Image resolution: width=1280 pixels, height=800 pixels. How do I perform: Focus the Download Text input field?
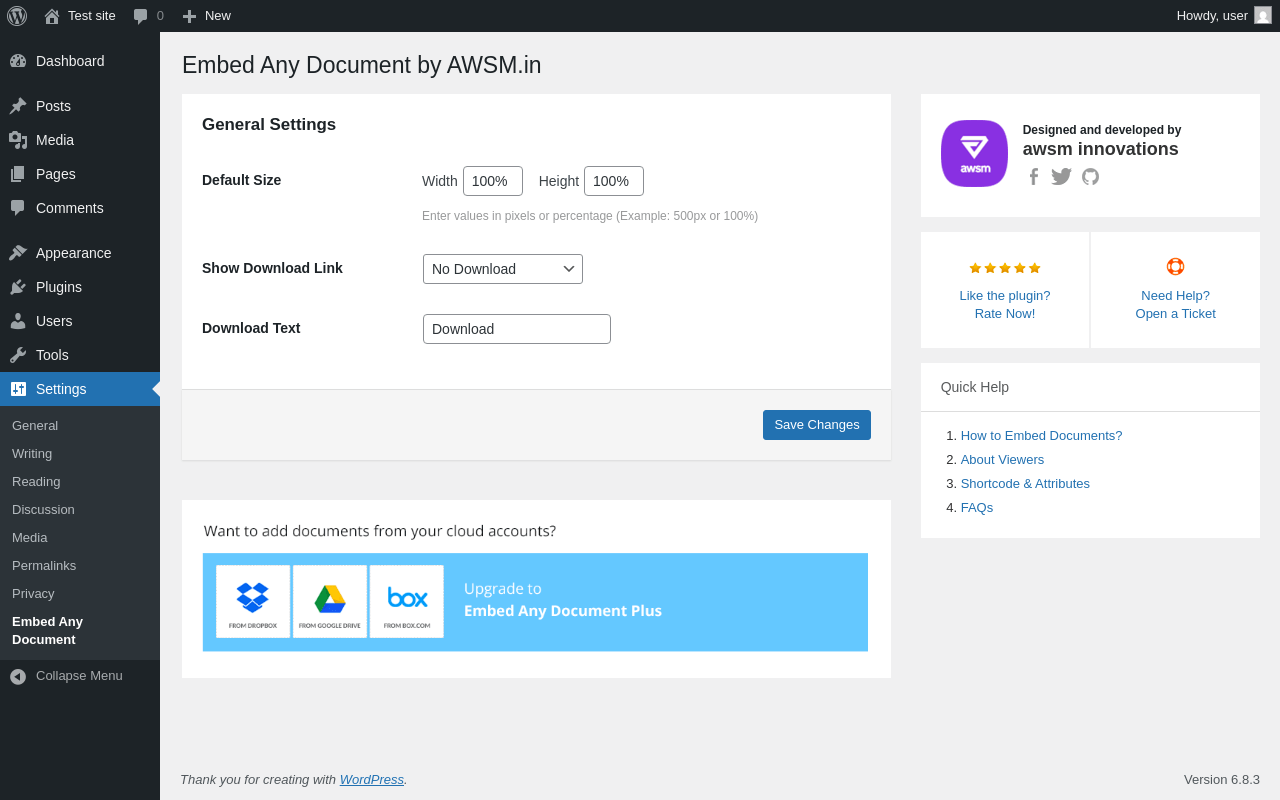(x=517, y=329)
